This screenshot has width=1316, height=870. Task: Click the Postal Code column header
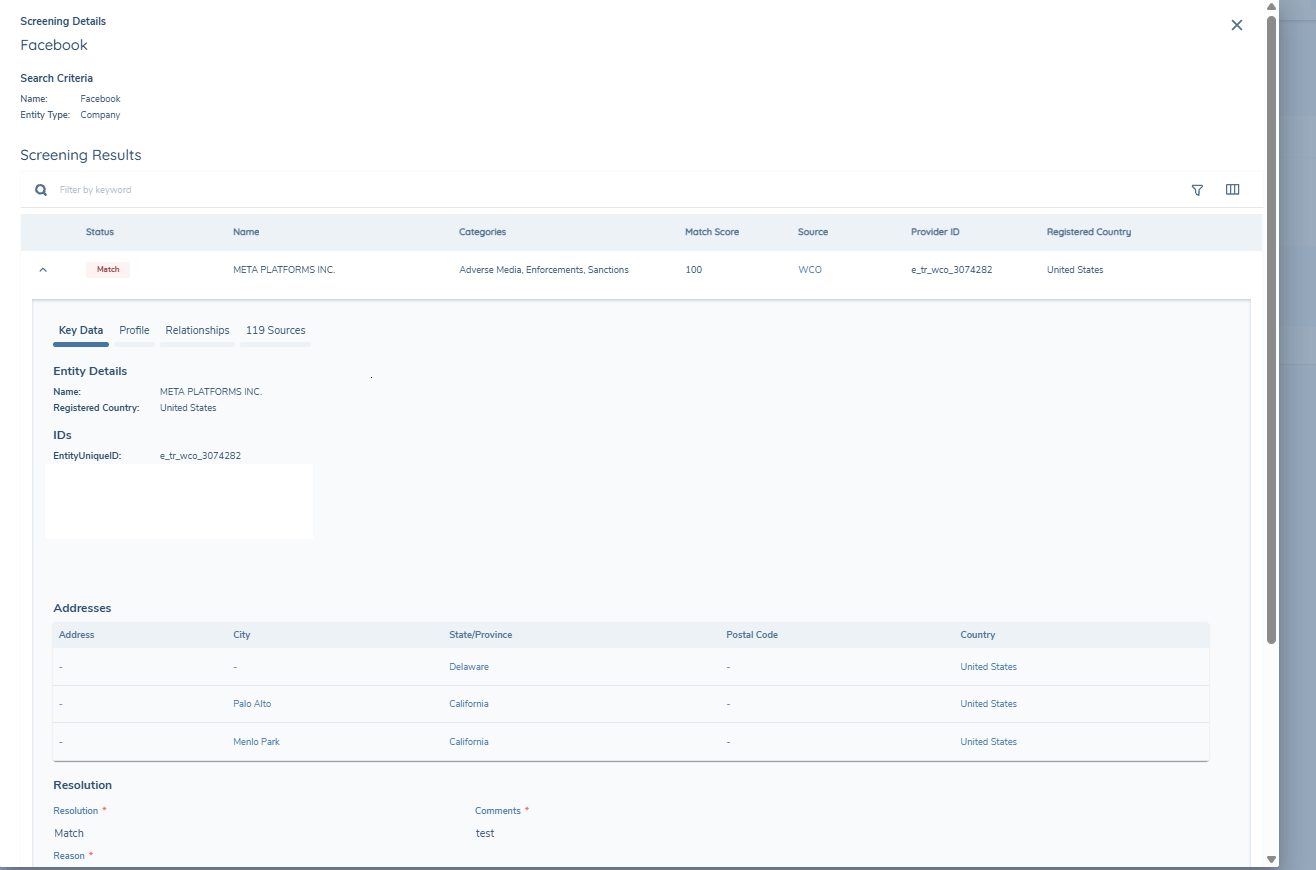752,635
